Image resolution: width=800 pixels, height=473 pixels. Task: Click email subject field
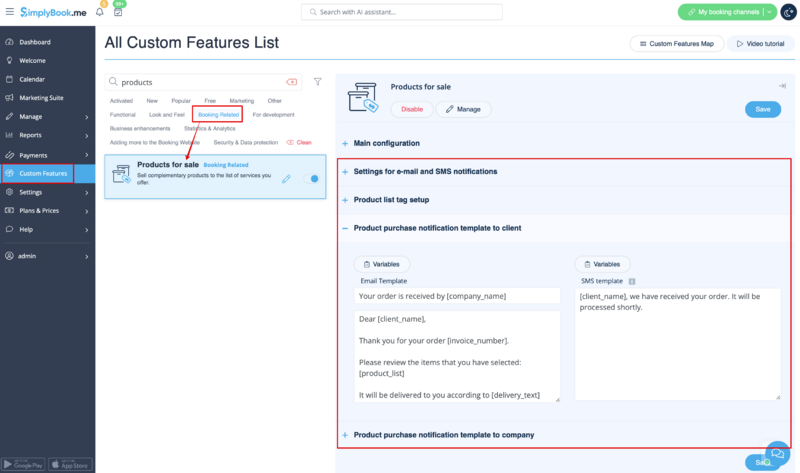[457, 296]
